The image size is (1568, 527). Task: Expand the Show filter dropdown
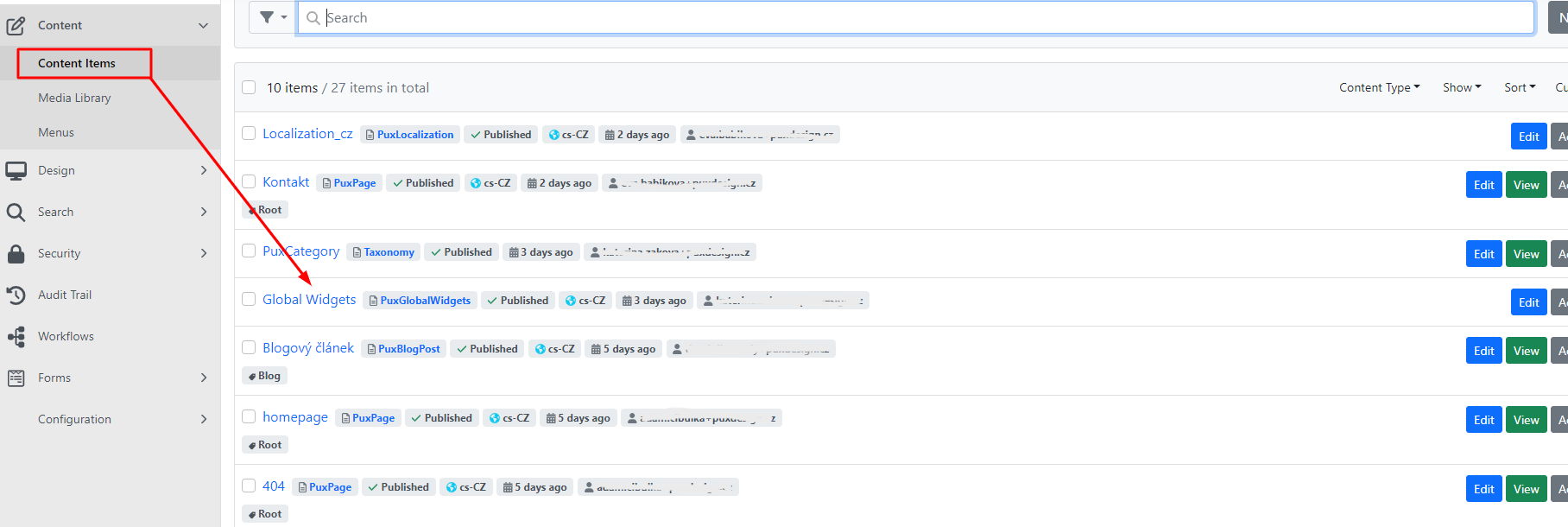[1461, 87]
